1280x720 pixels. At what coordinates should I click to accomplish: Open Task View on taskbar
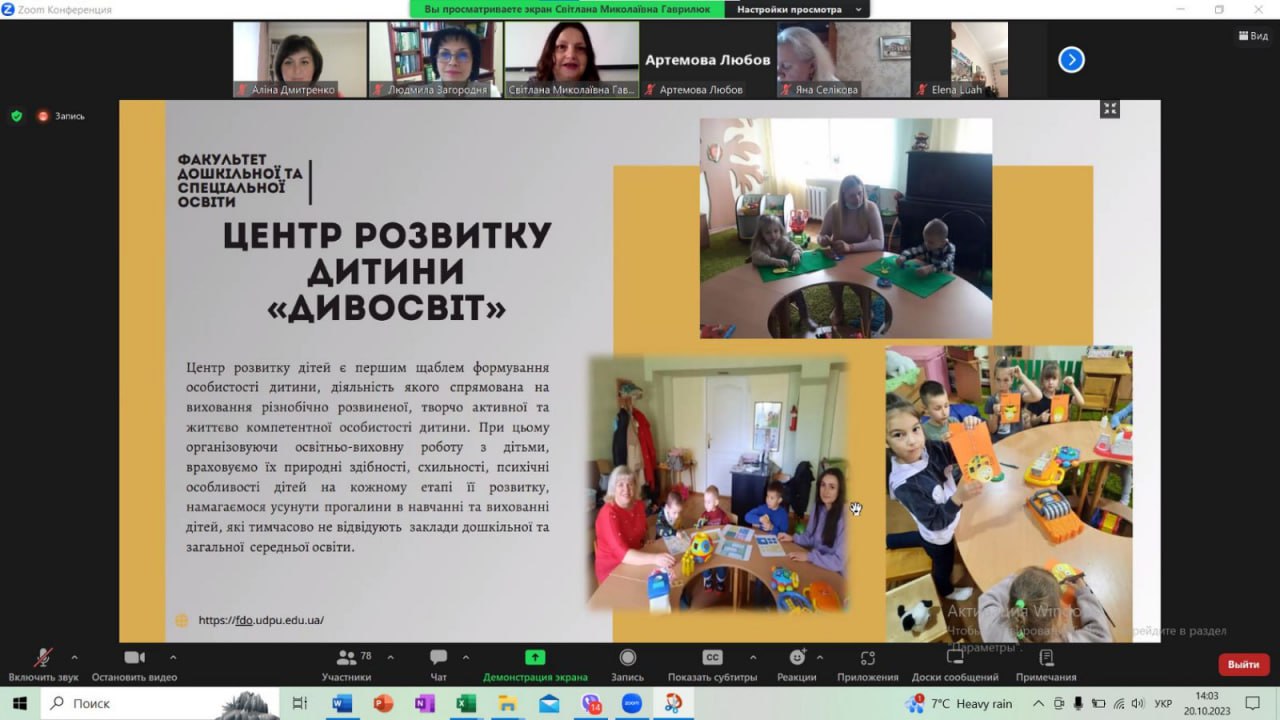pos(300,704)
